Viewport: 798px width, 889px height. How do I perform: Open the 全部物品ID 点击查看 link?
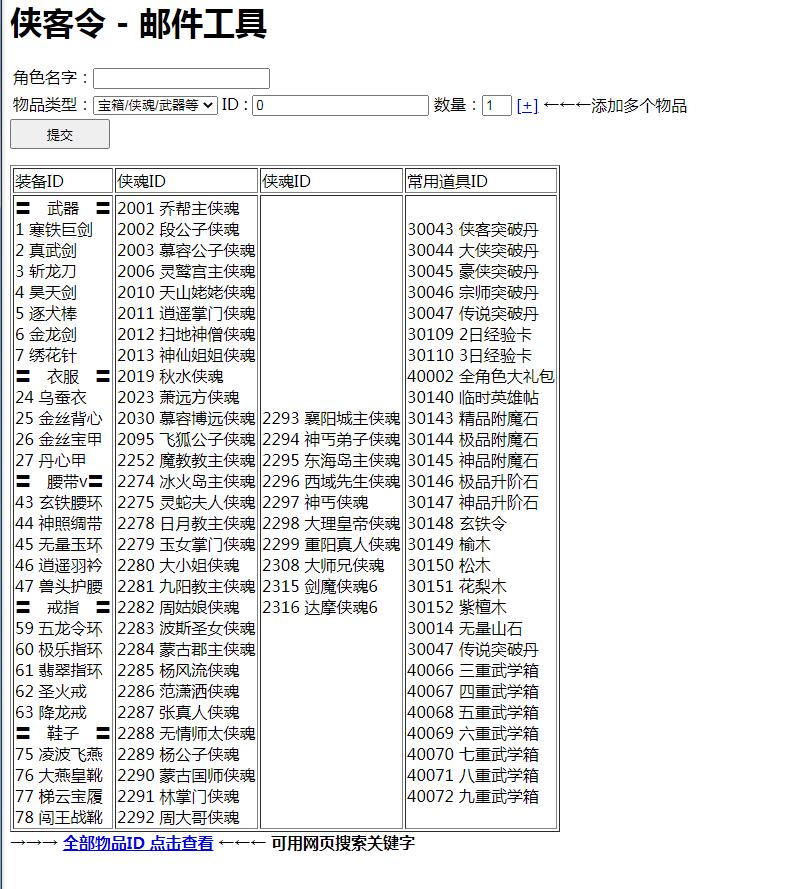click(x=138, y=843)
